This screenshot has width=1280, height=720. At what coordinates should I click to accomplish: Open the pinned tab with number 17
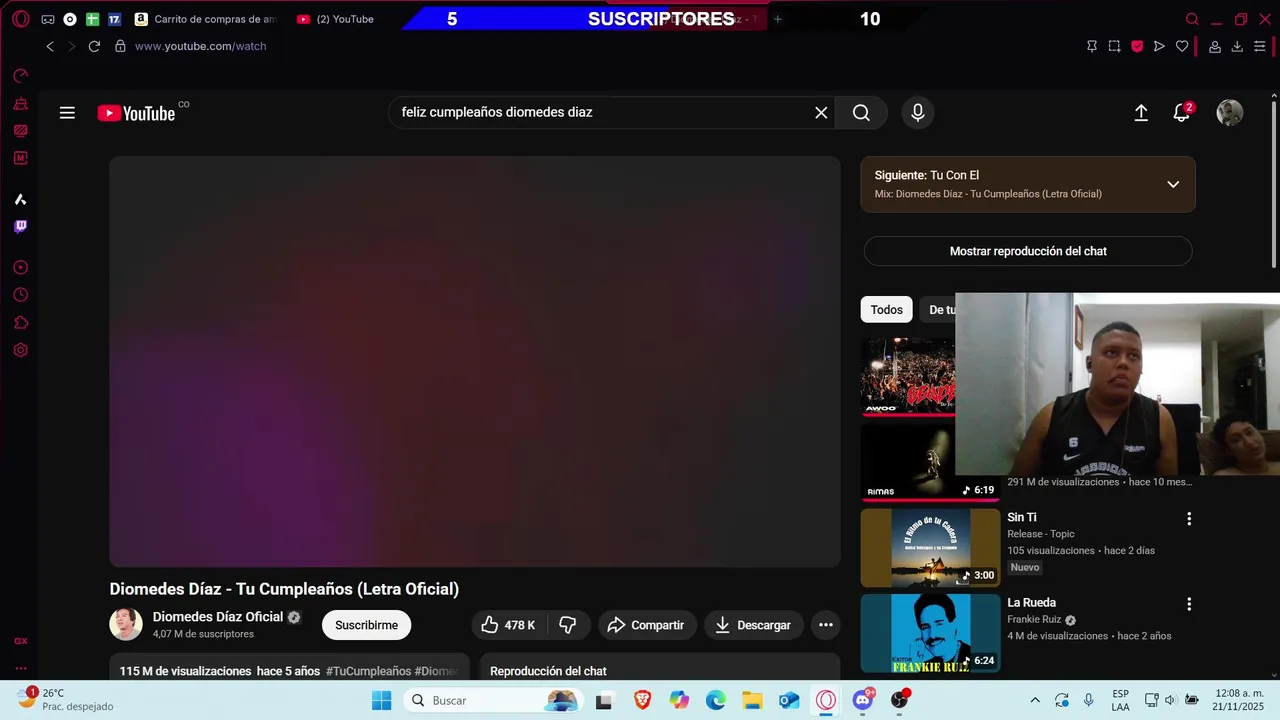click(x=114, y=19)
